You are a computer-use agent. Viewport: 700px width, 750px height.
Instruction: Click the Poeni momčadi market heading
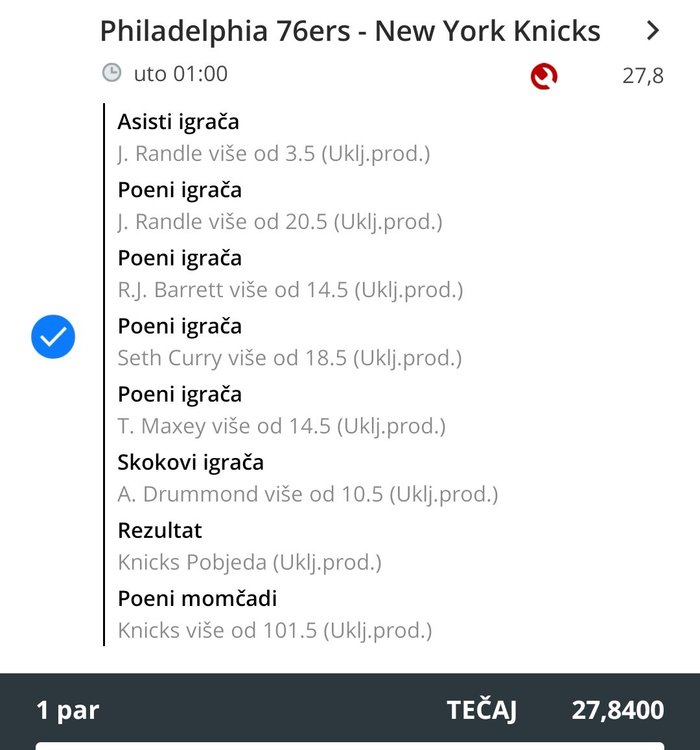[198, 599]
